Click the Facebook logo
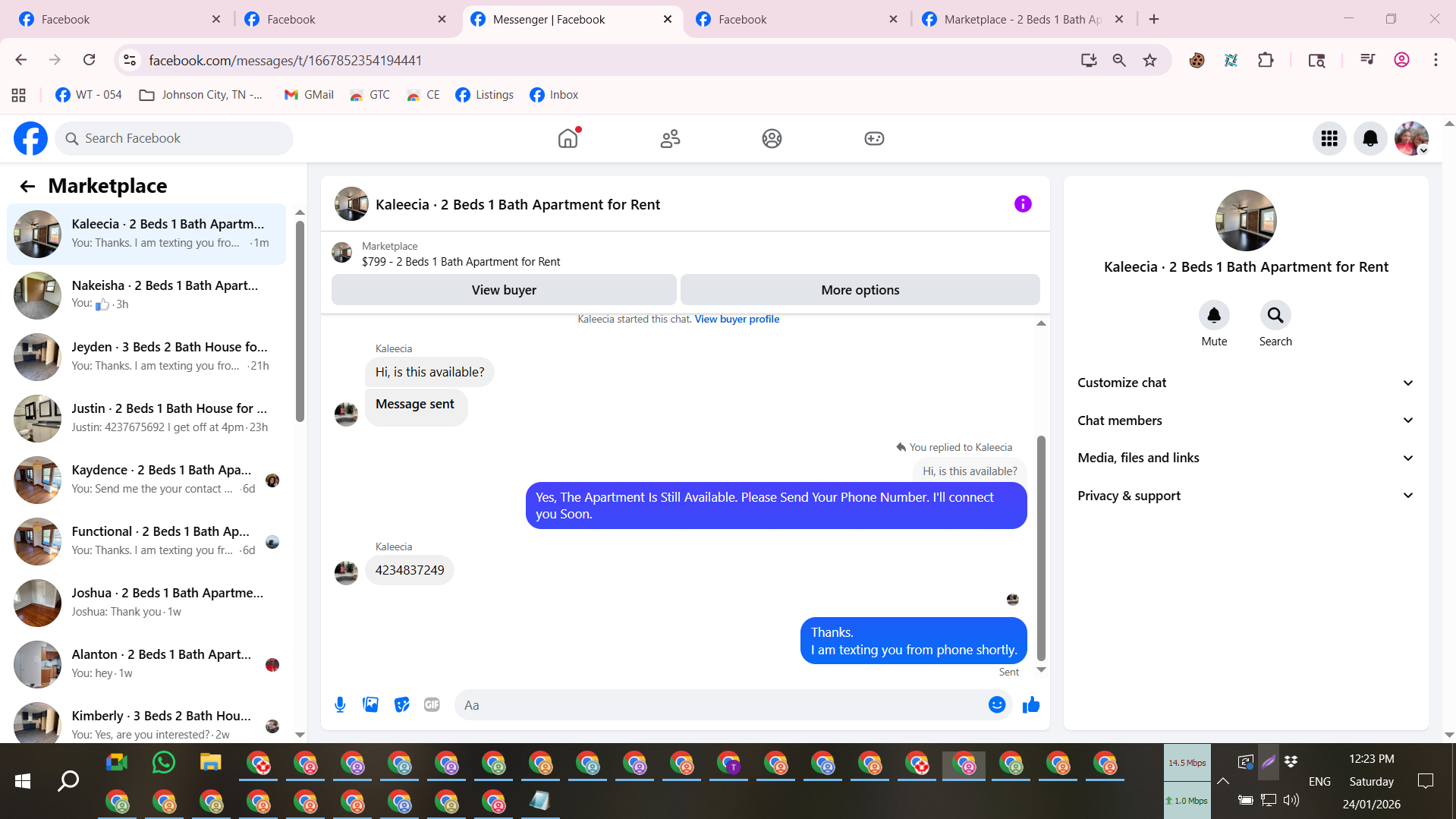1456x819 pixels. tap(30, 138)
